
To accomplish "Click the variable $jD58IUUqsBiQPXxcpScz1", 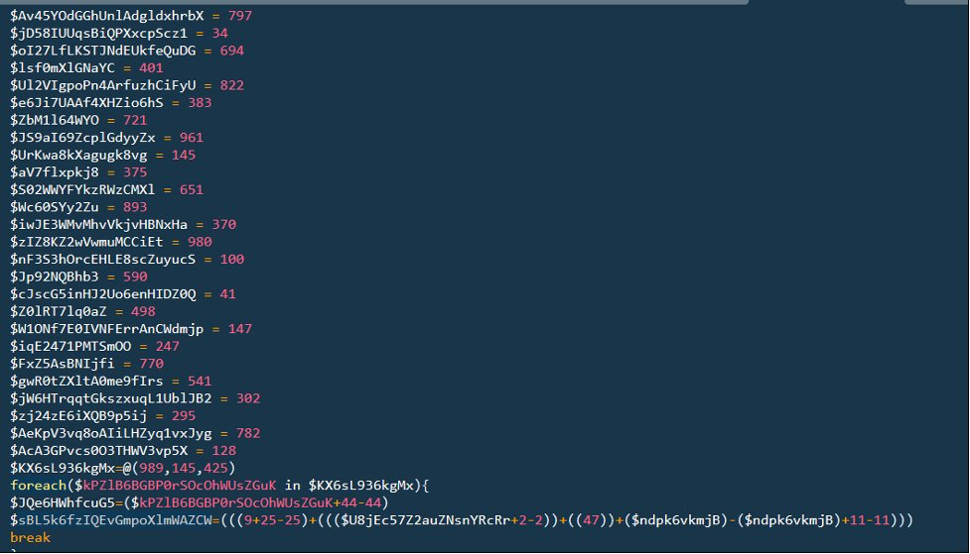I will [x=98, y=33].
